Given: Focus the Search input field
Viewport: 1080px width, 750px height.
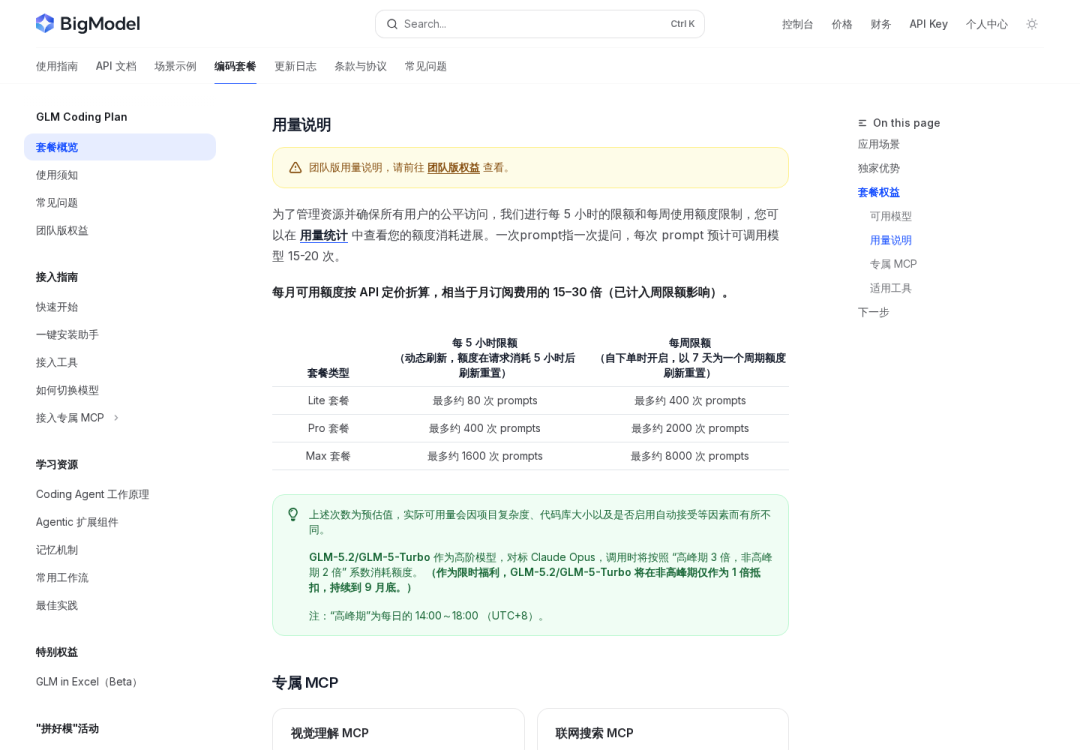Looking at the screenshot, I should tap(539, 24).
